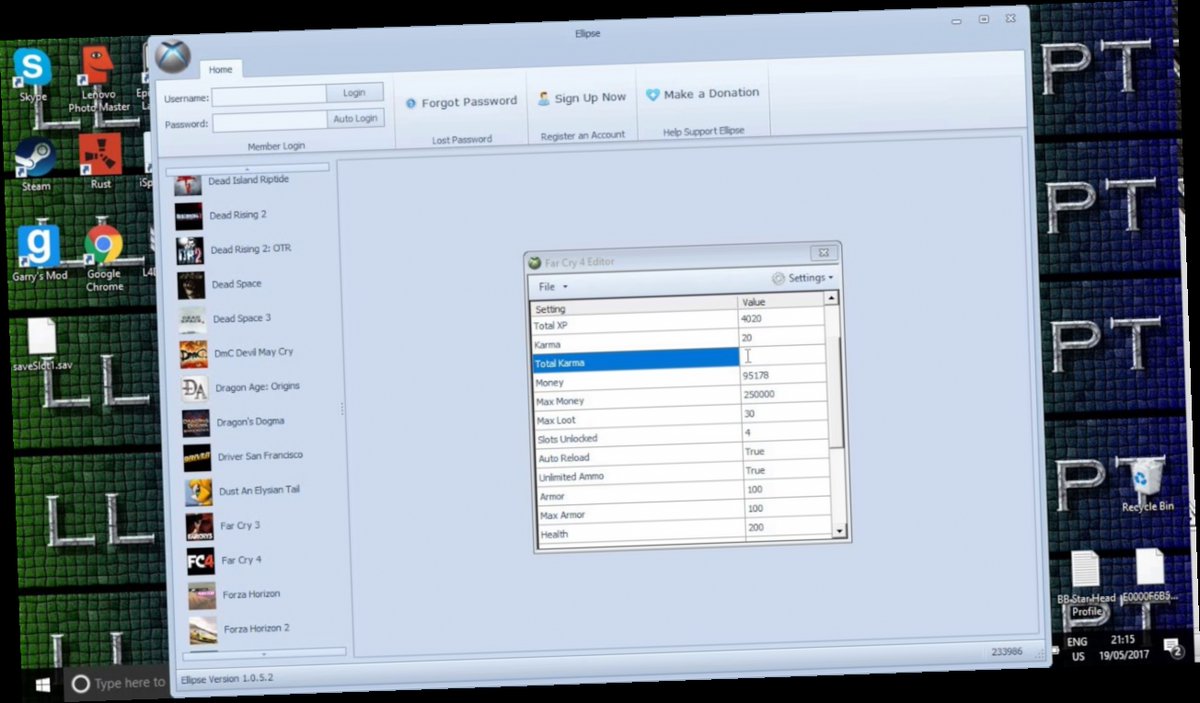
Task: Click the game list scroll-down bar
Action: [264, 653]
